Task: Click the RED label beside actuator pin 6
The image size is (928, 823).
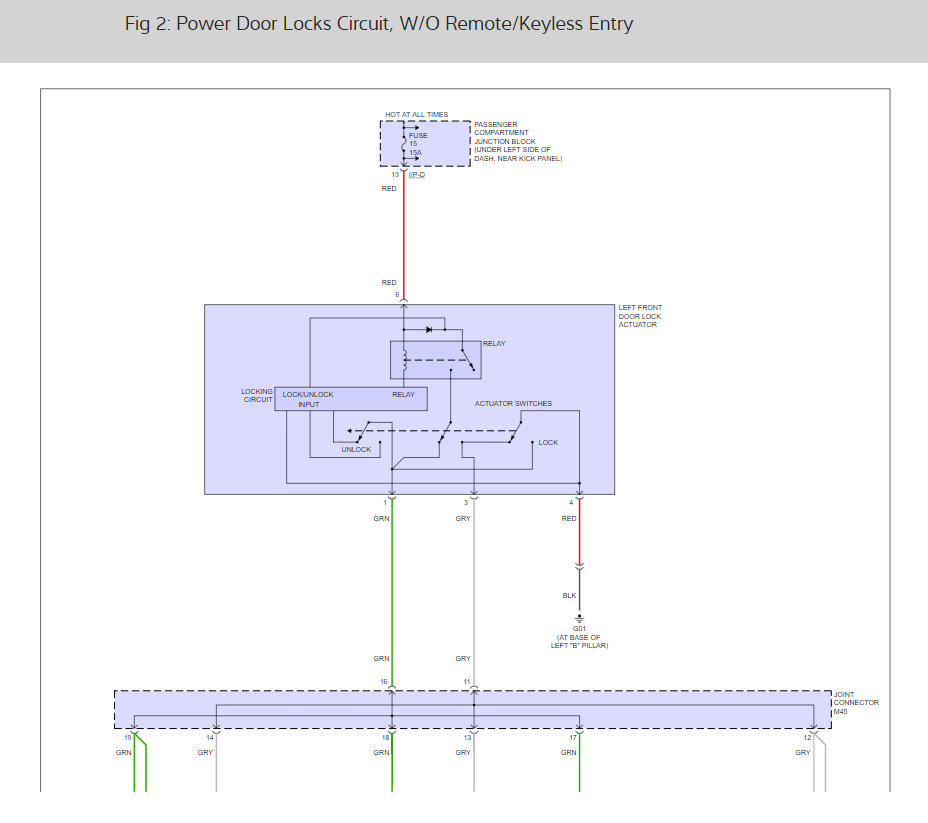Action: (389, 283)
